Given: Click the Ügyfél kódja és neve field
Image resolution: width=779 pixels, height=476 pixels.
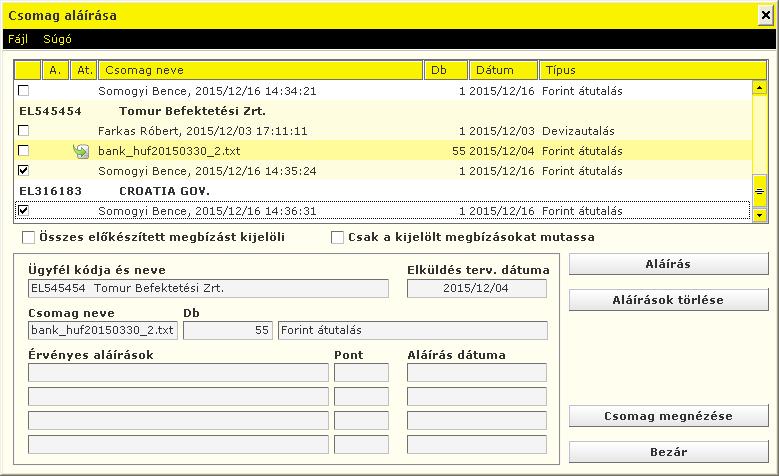Looking at the screenshot, I should 208,288.
